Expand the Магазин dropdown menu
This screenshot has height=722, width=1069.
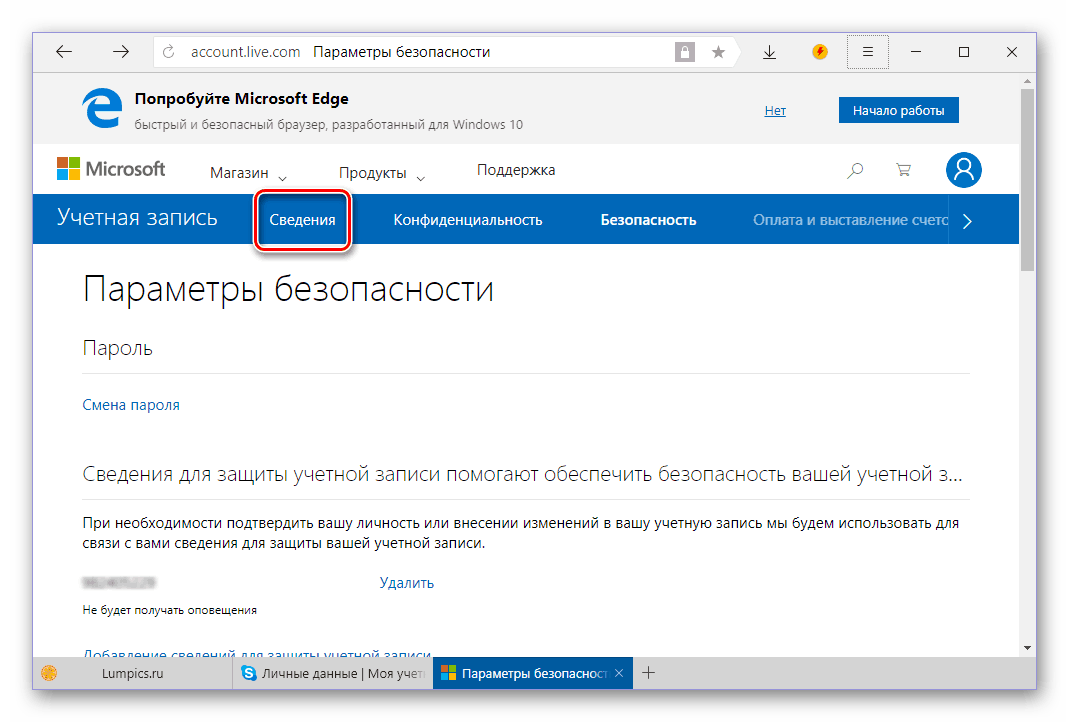(x=248, y=173)
